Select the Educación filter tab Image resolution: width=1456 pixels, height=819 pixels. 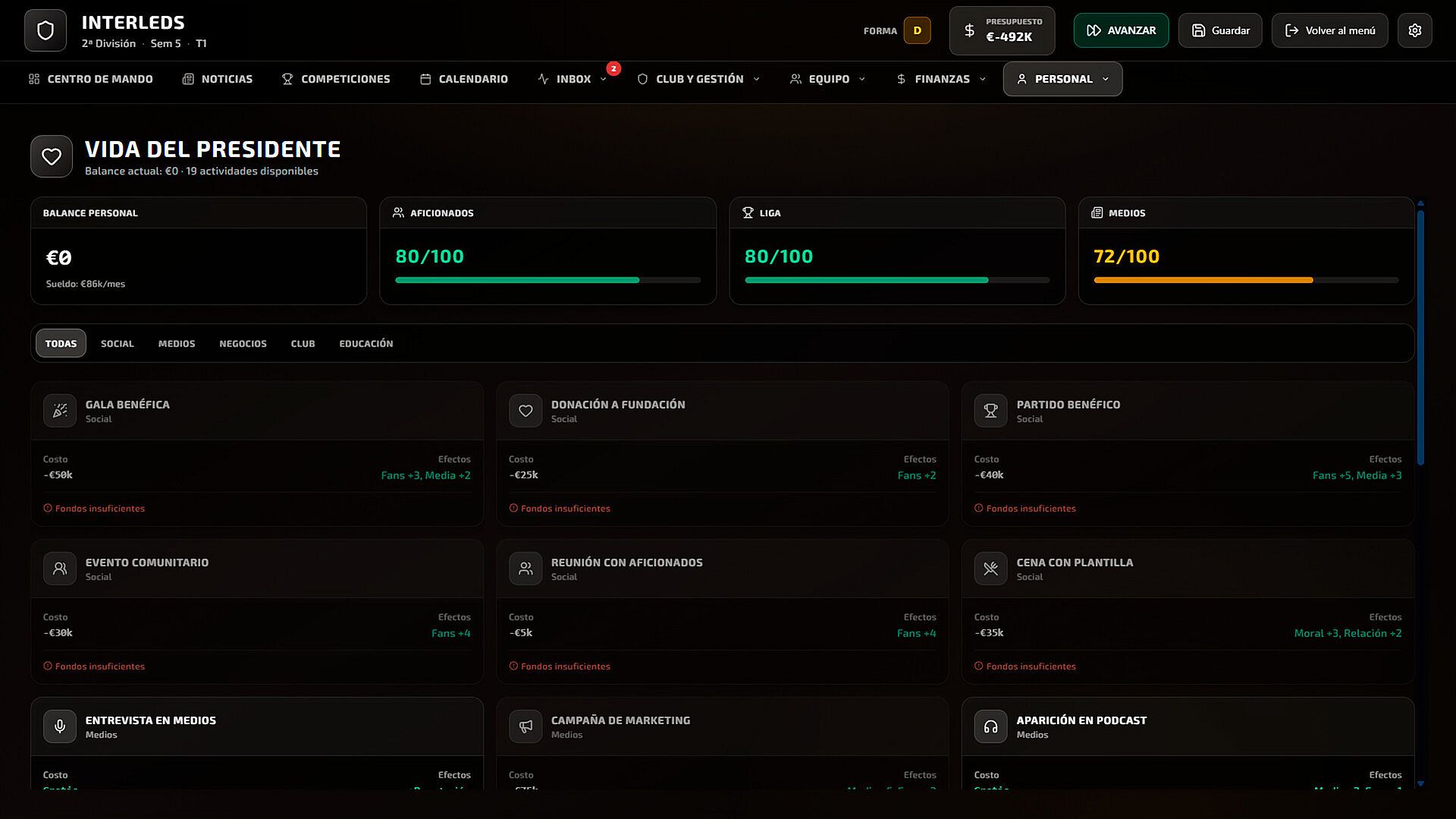coord(366,344)
